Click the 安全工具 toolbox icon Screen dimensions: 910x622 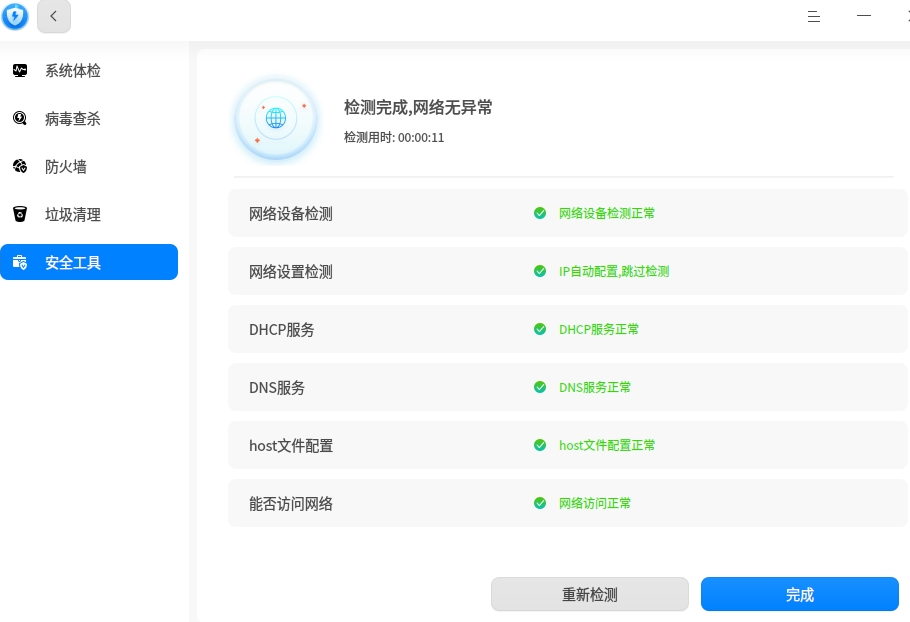click(x=20, y=262)
